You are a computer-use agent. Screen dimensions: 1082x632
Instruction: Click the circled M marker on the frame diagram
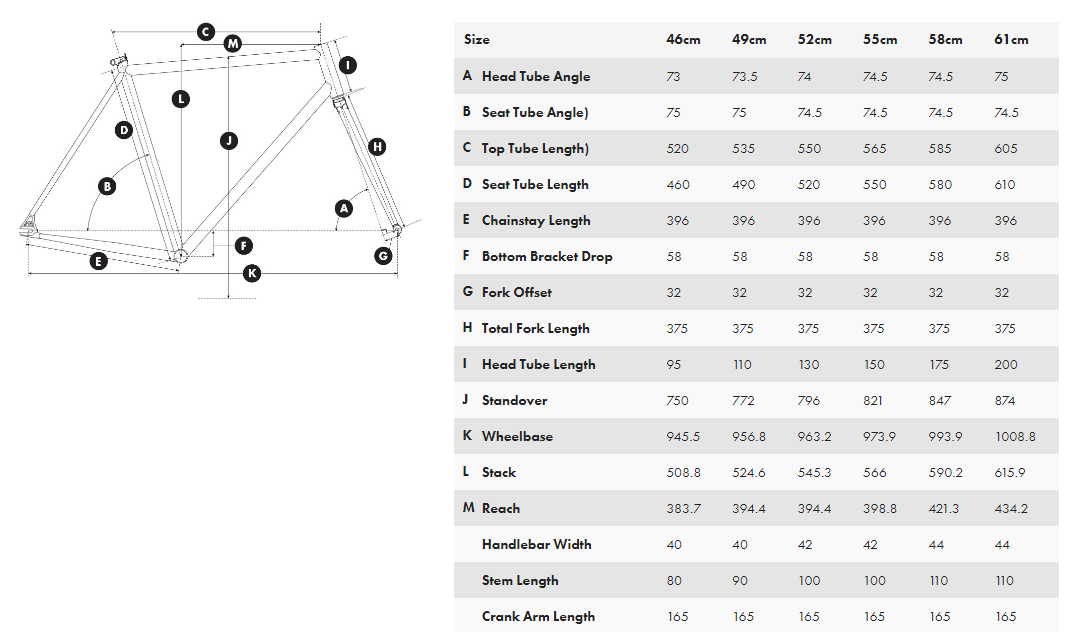coord(233,44)
